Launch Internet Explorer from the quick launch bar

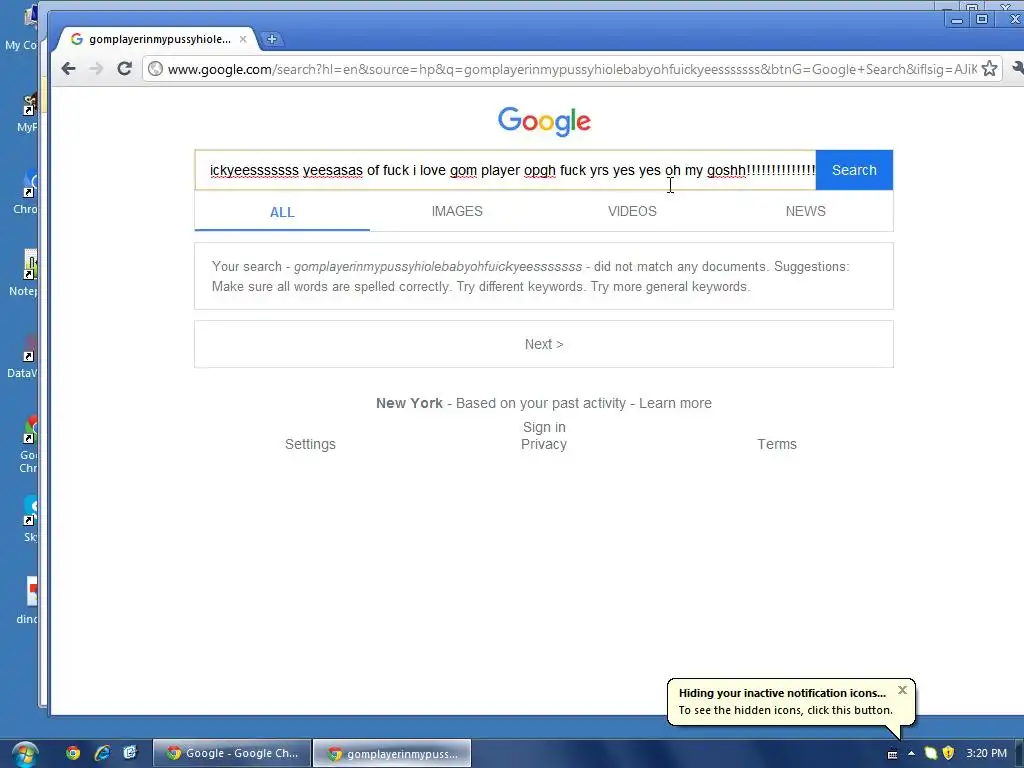click(x=102, y=753)
